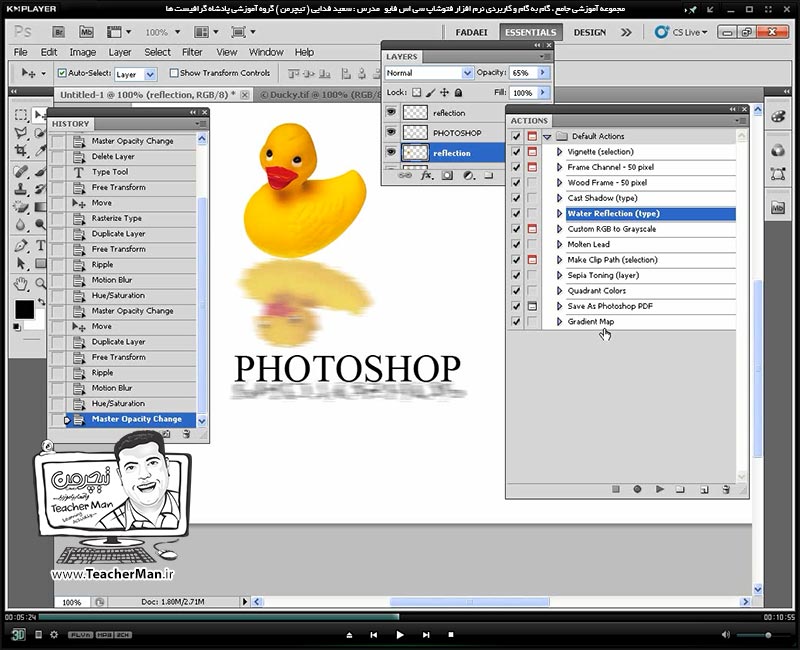Screen dimensions: 800x650
Task: Open the Window menu
Action: click(x=266, y=52)
